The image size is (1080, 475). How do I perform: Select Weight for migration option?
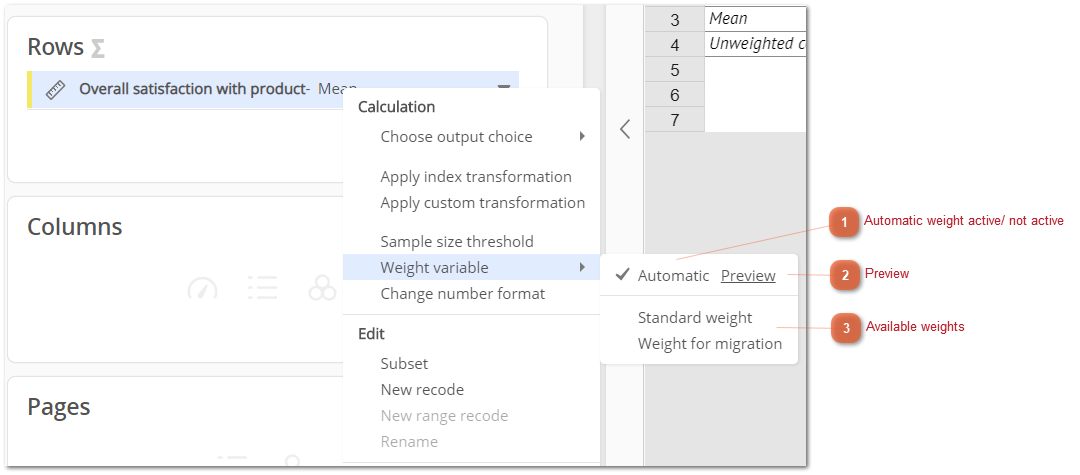[x=709, y=344]
